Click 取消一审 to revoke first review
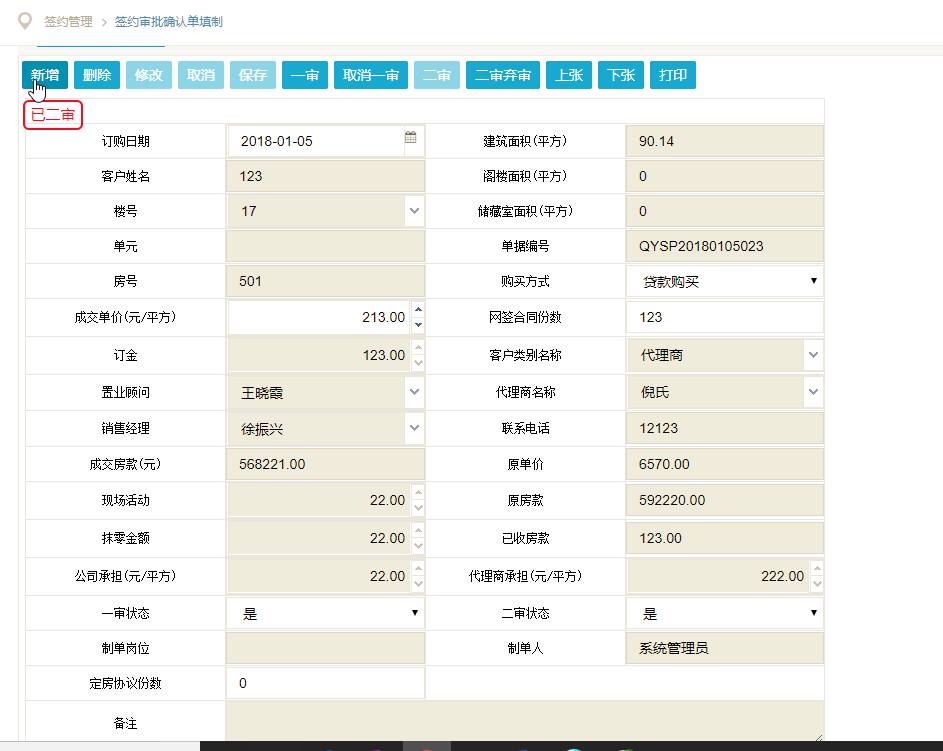This screenshot has height=751, width=943. pyautogui.click(x=371, y=75)
